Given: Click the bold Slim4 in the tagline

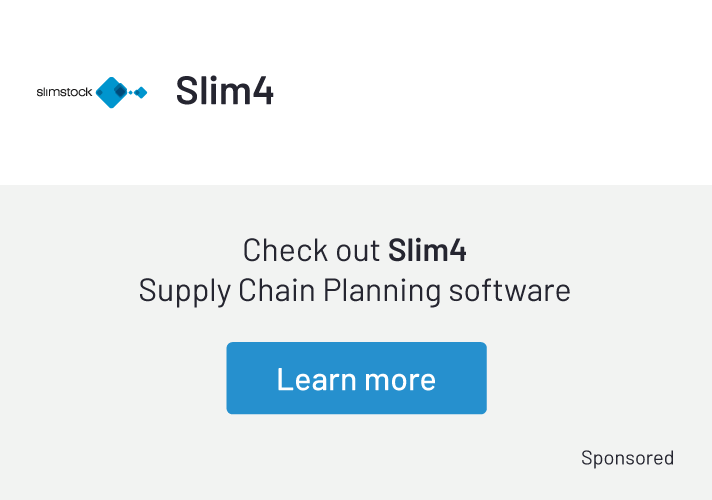Looking at the screenshot, I should coord(427,249).
